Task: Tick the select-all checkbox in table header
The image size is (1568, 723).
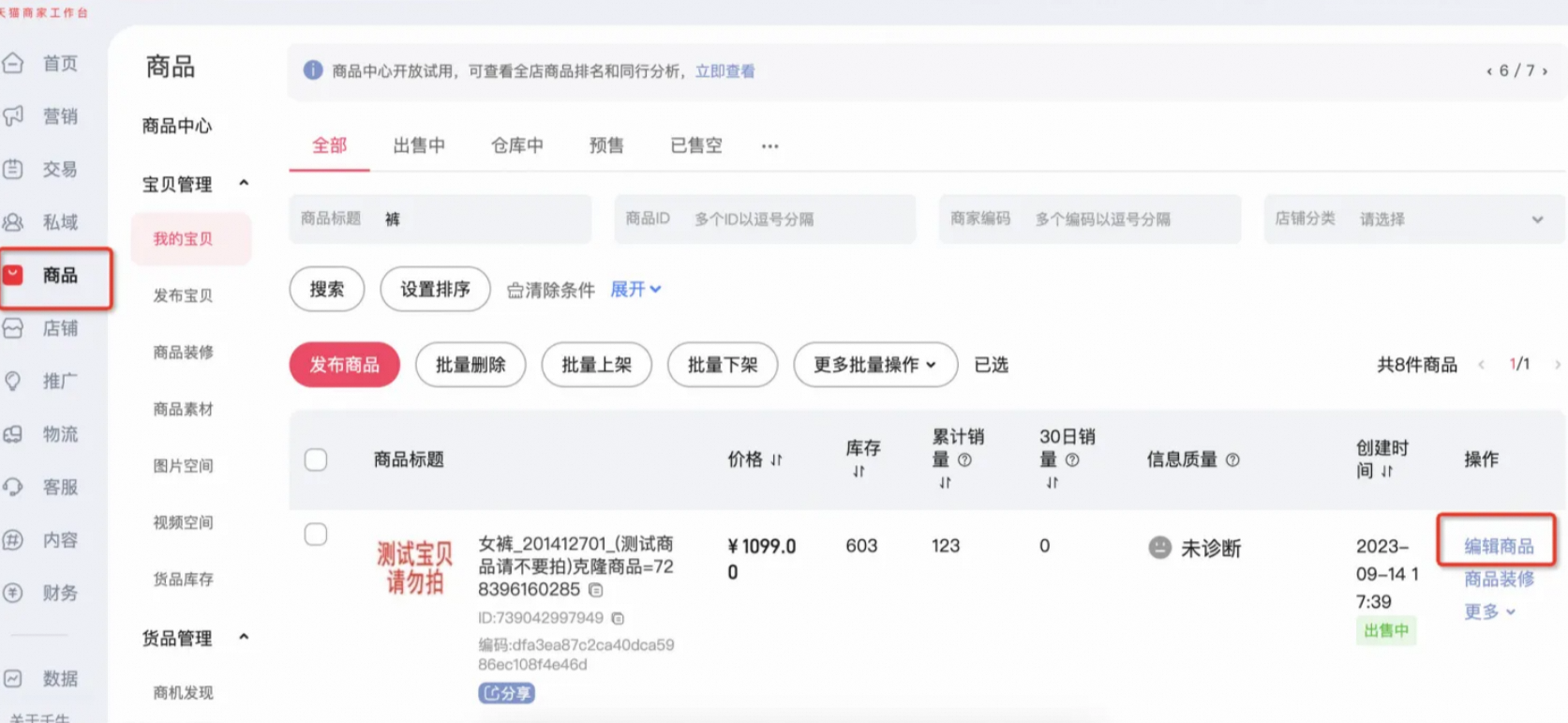Action: (x=316, y=459)
